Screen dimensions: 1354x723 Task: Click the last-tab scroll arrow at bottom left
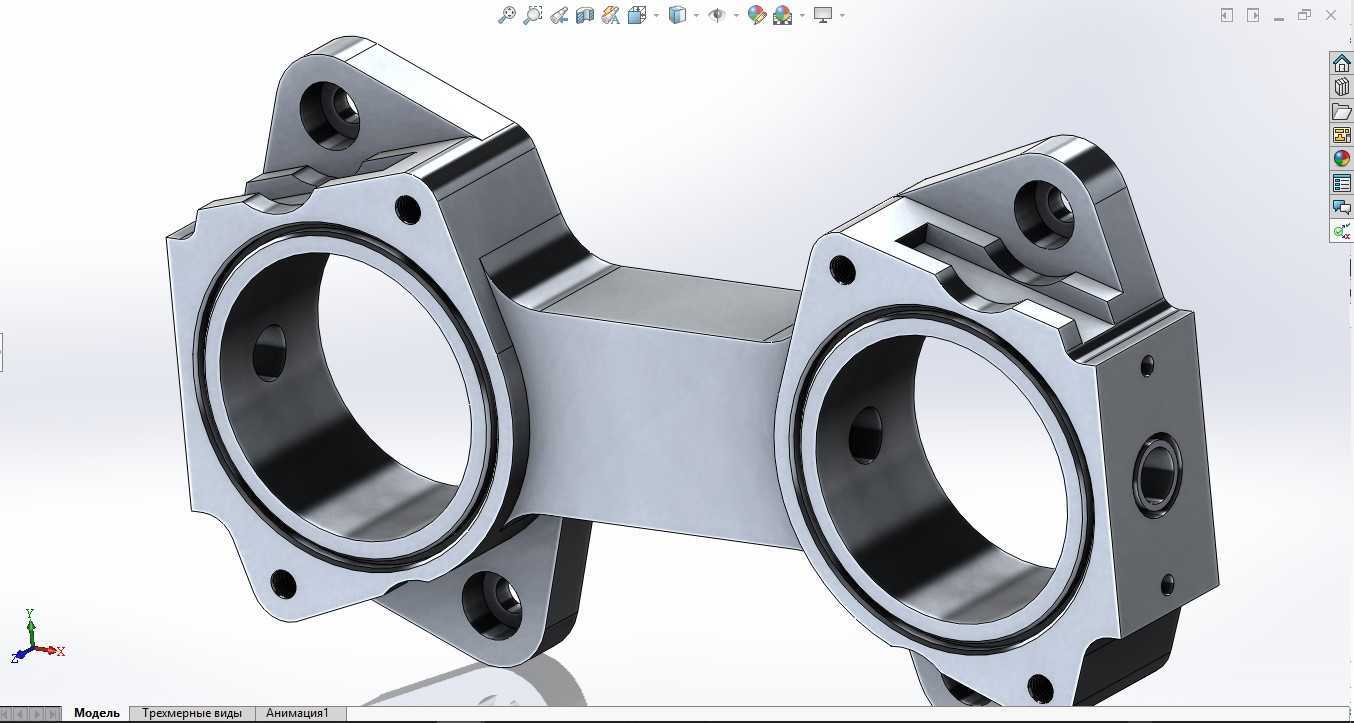(54, 714)
